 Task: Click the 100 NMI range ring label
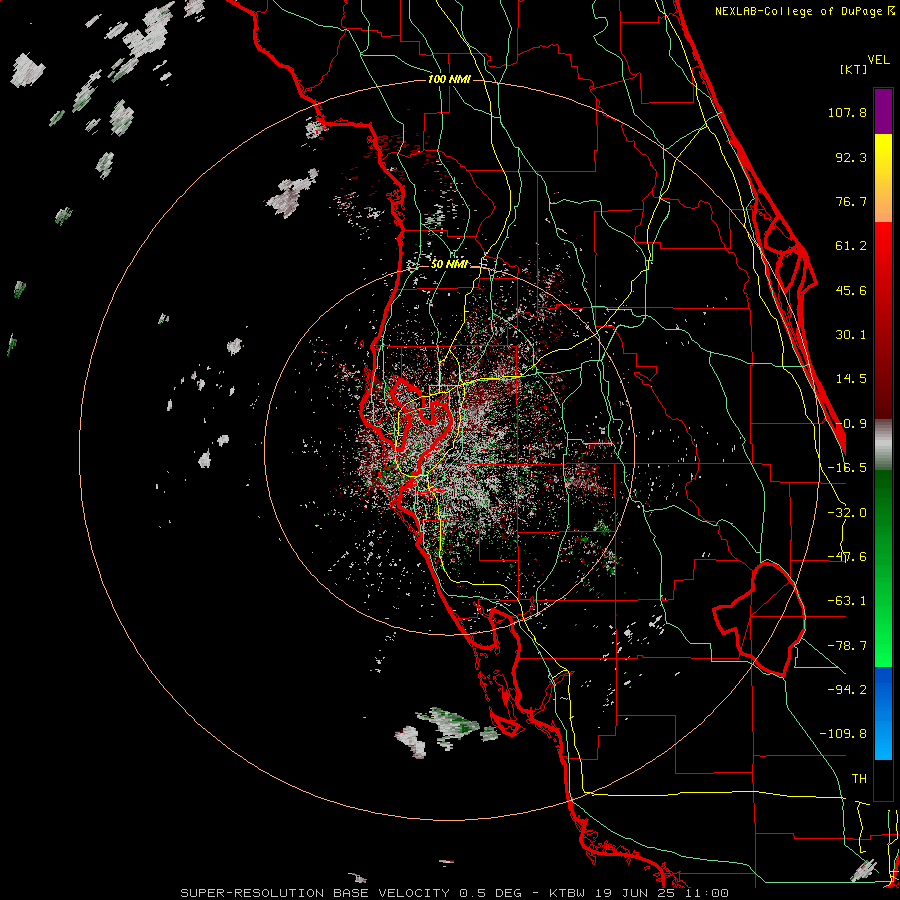tap(449, 79)
